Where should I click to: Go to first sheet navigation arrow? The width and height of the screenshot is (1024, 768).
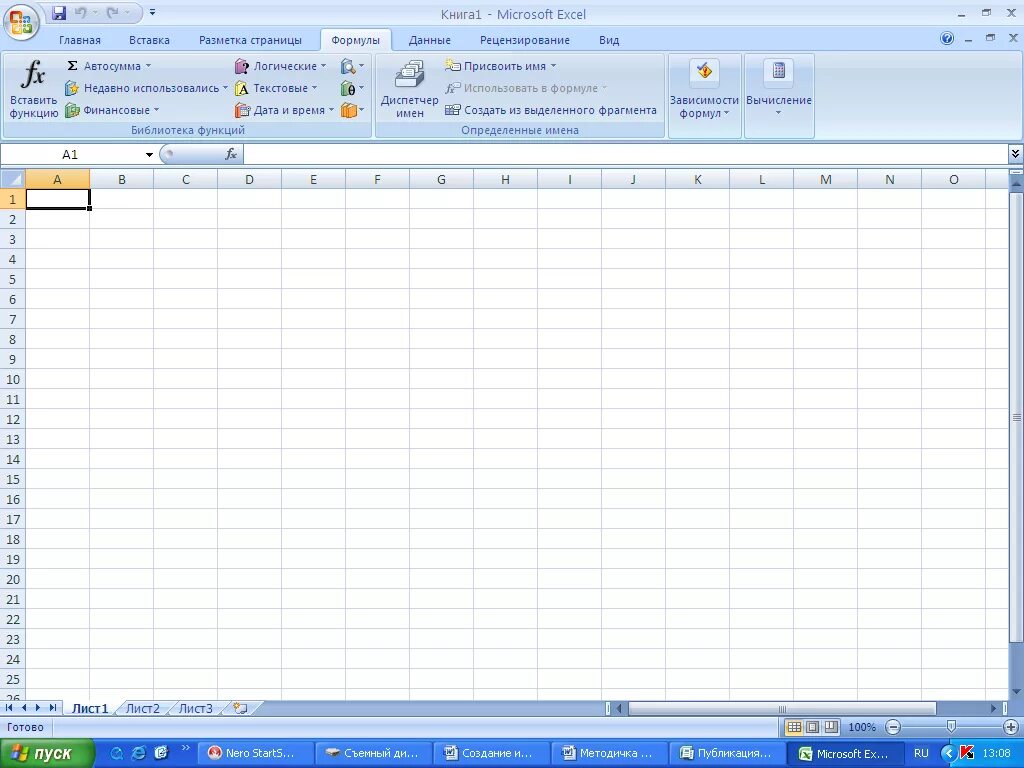point(9,708)
